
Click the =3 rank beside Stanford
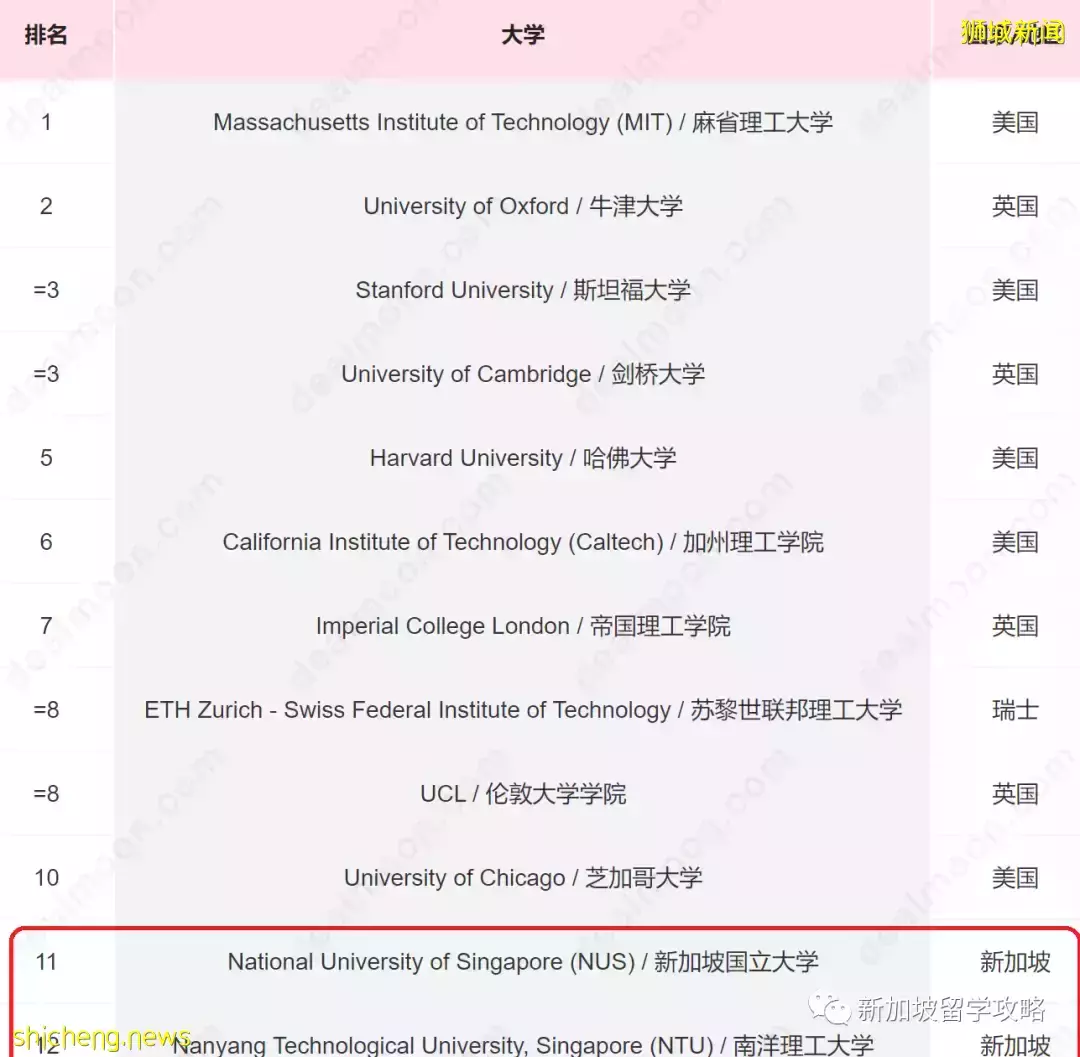point(46,291)
